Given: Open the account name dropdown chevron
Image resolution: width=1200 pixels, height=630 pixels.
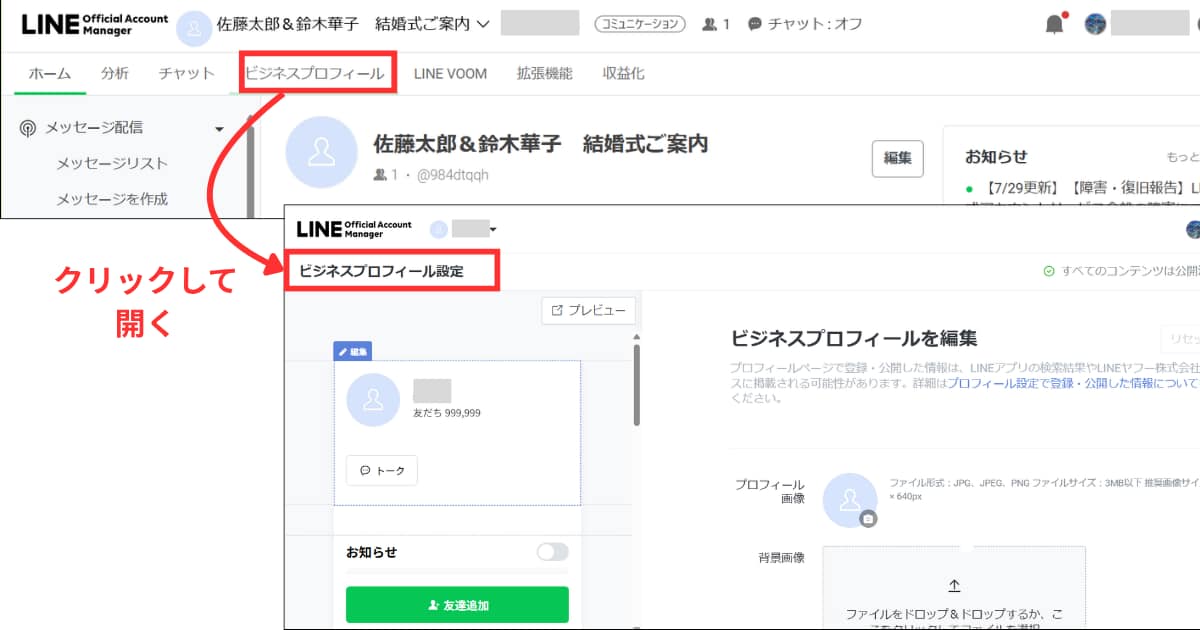Looking at the screenshot, I should [484, 24].
